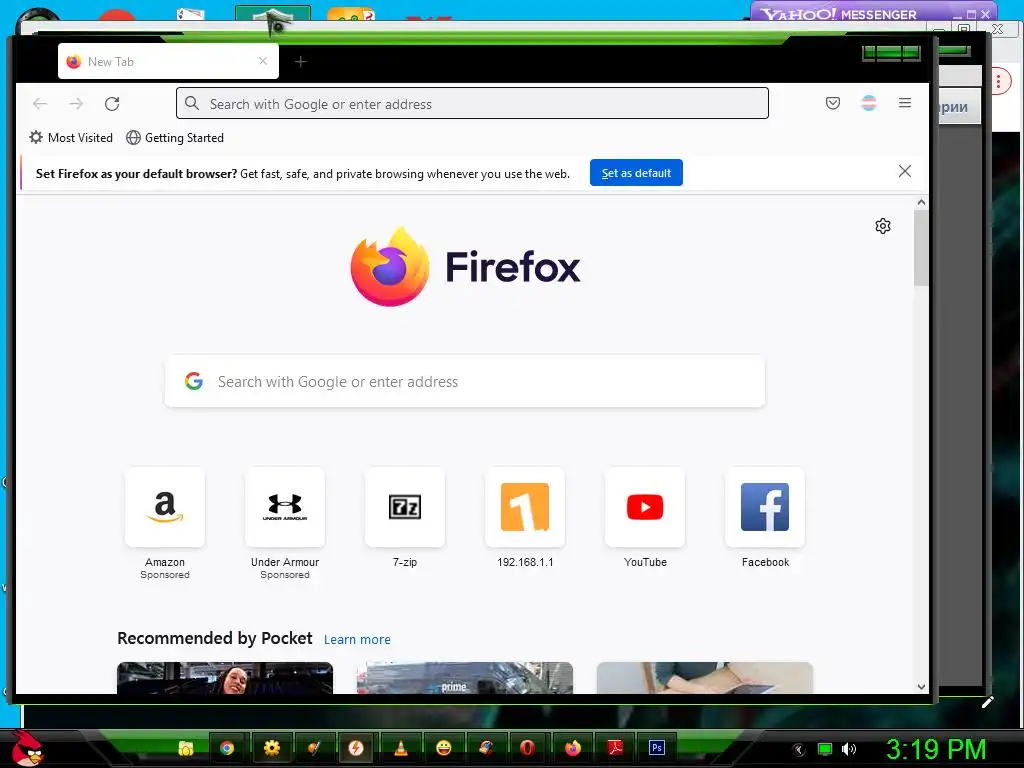Launch Photoshop from the taskbar
The width and height of the screenshot is (1024, 768).
coord(657,748)
